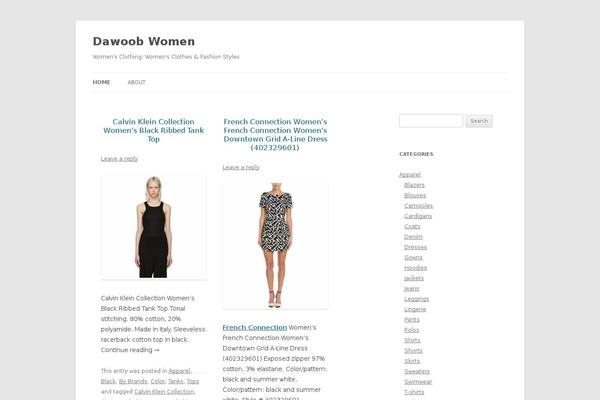Go to the HOME menu item
The image size is (600, 400).
point(101,82)
